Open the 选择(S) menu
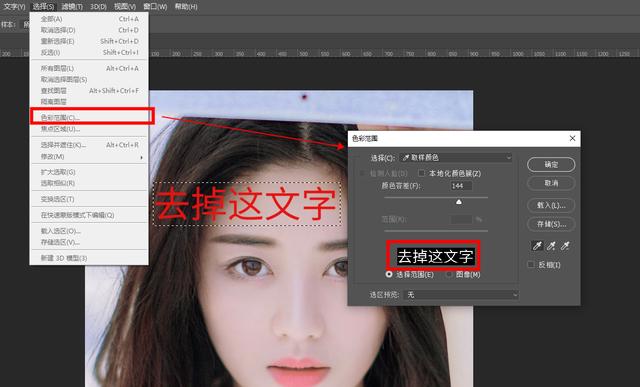 [x=43, y=7]
